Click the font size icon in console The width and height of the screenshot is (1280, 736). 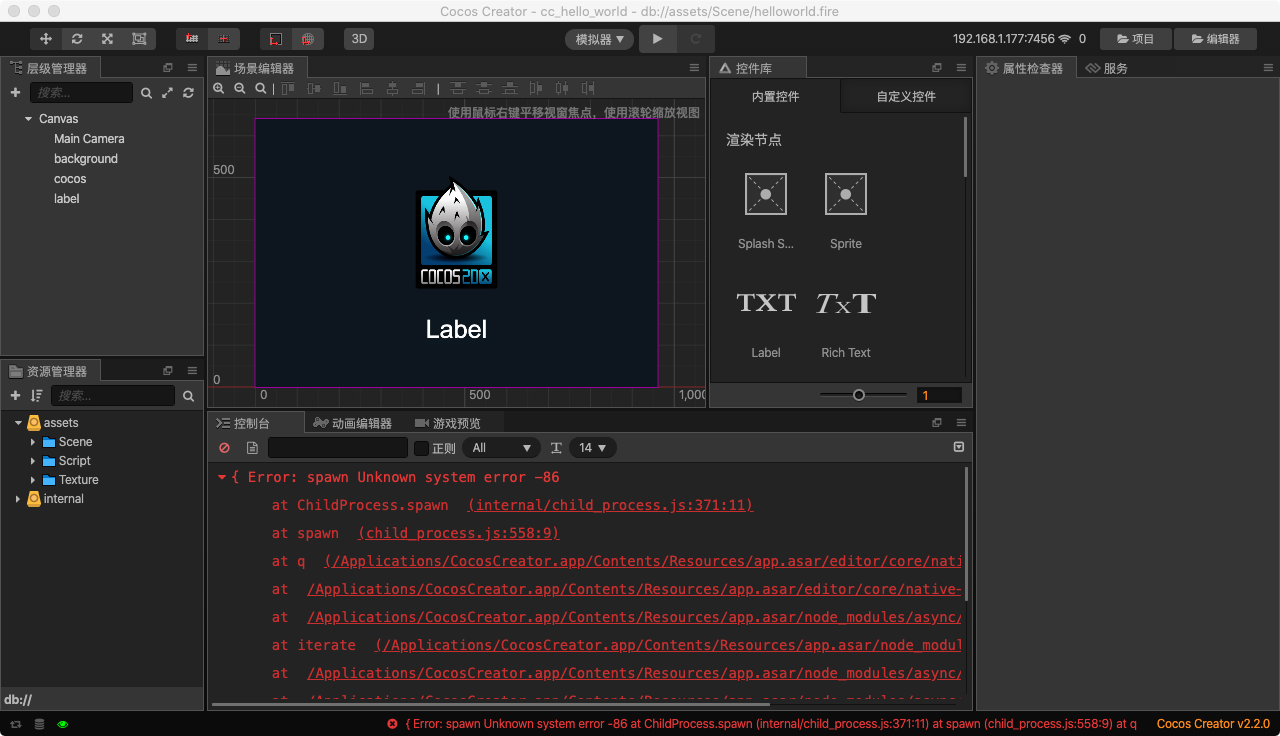(x=556, y=448)
